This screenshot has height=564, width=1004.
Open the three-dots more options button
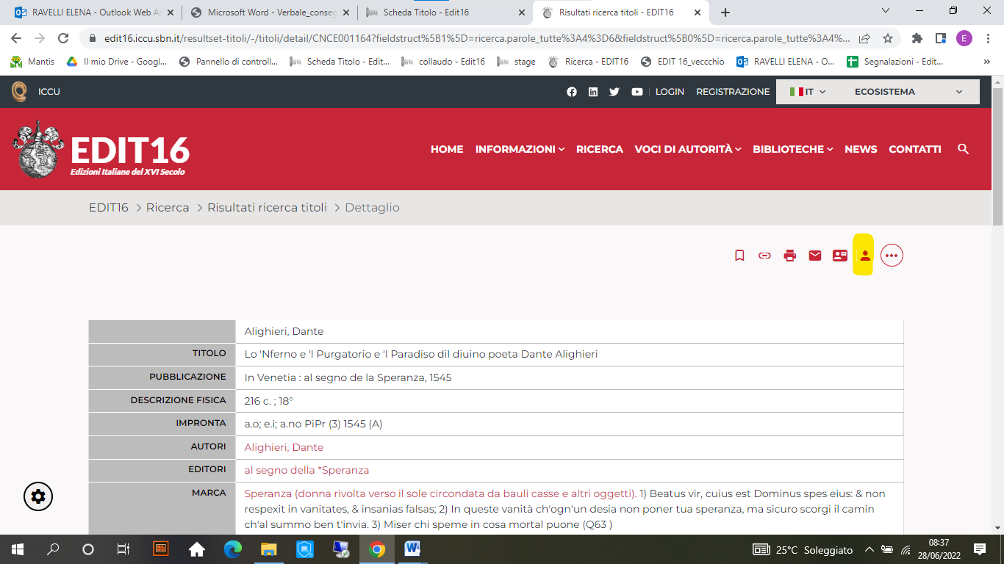click(892, 256)
